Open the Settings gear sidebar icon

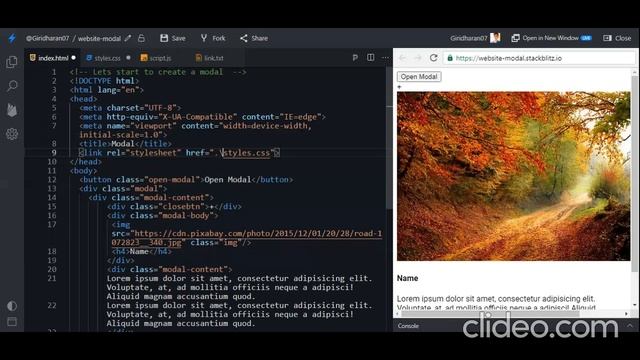(12, 134)
